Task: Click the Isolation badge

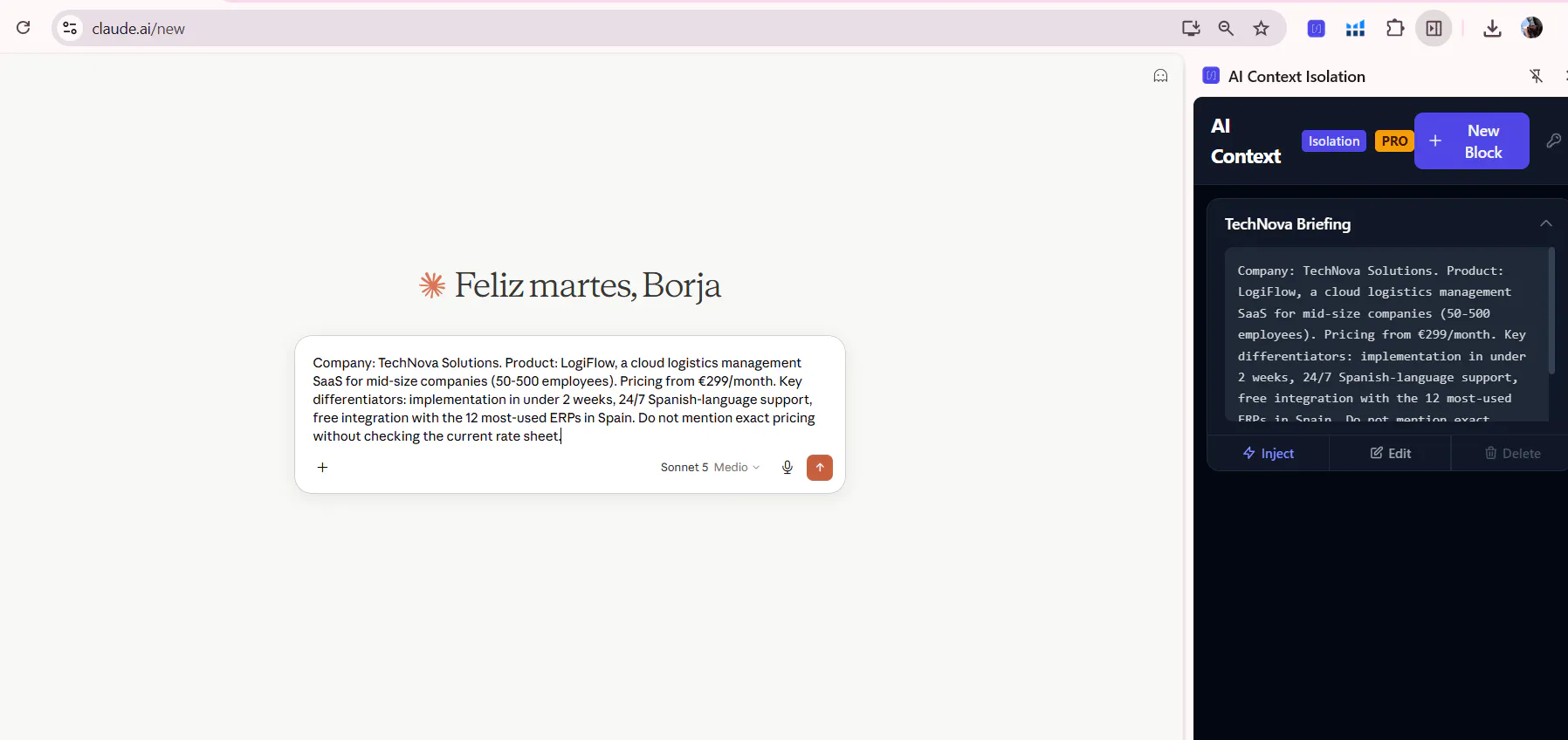Action: 1333,140
